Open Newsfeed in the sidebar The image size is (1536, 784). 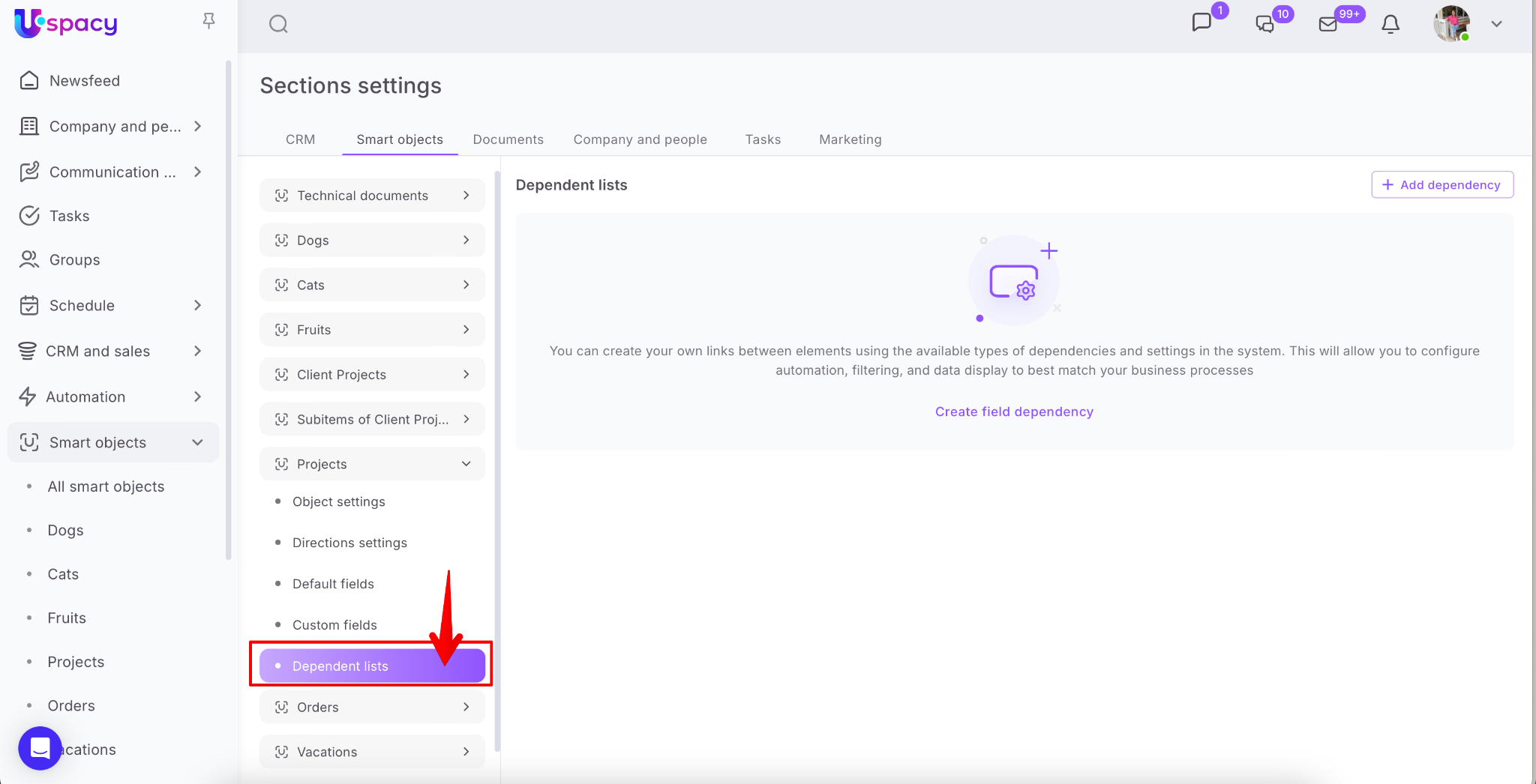pyautogui.click(x=84, y=81)
